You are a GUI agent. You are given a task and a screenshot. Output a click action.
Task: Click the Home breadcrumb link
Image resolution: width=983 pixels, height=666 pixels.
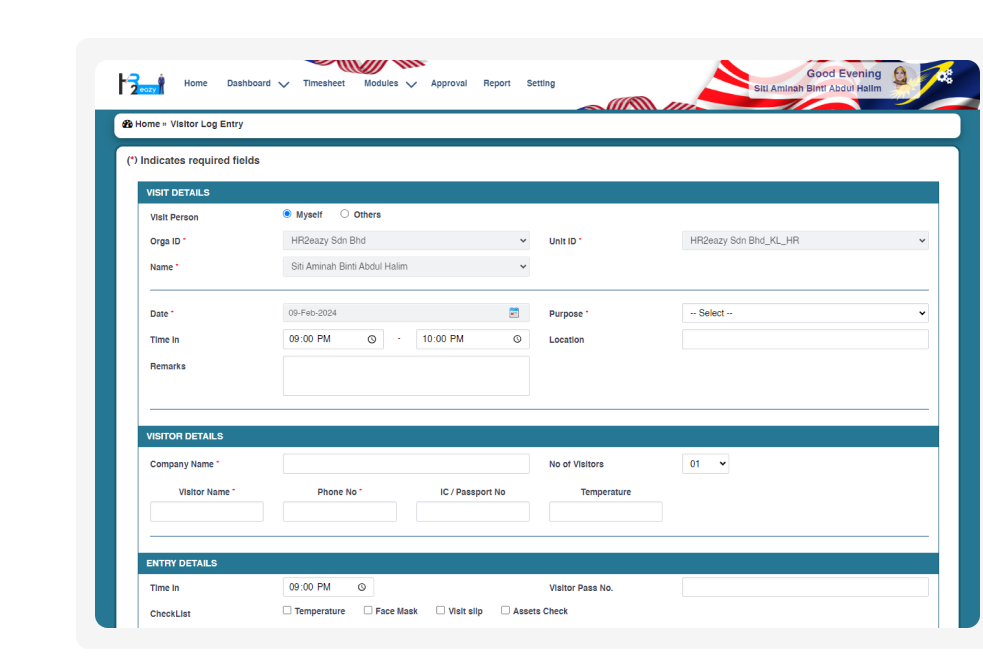click(147, 124)
